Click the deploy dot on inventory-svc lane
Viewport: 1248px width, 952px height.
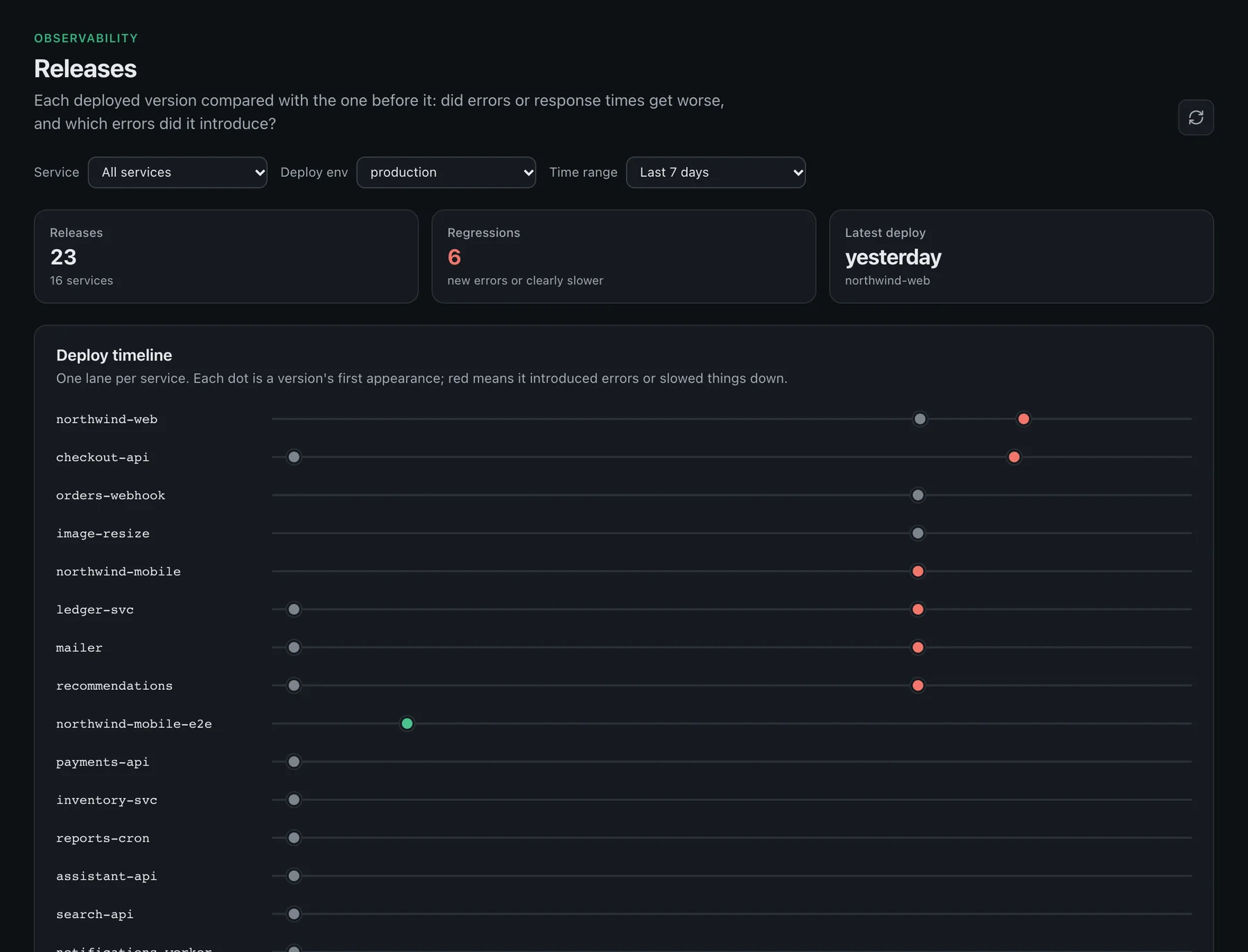point(294,800)
